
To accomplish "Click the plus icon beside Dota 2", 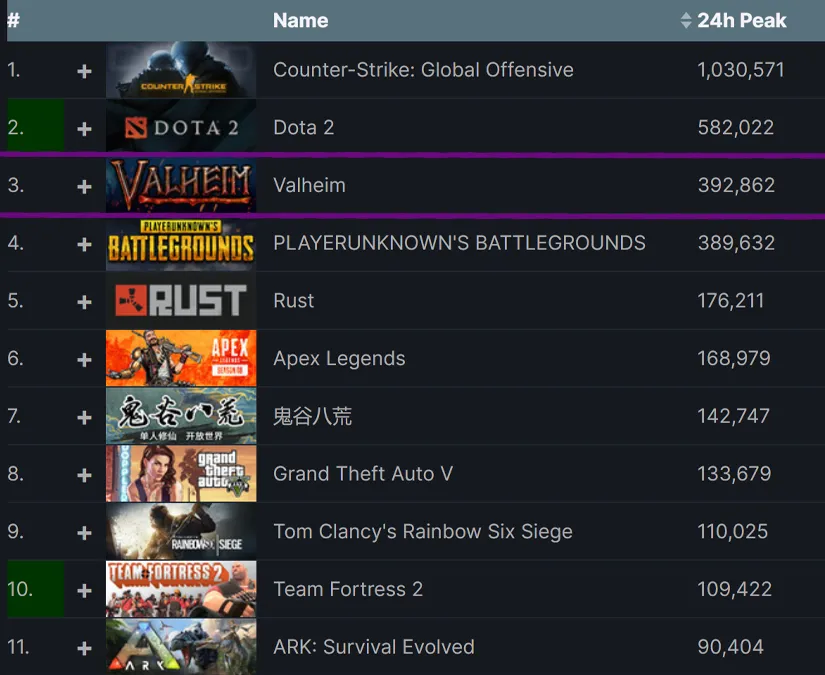I will pos(84,129).
